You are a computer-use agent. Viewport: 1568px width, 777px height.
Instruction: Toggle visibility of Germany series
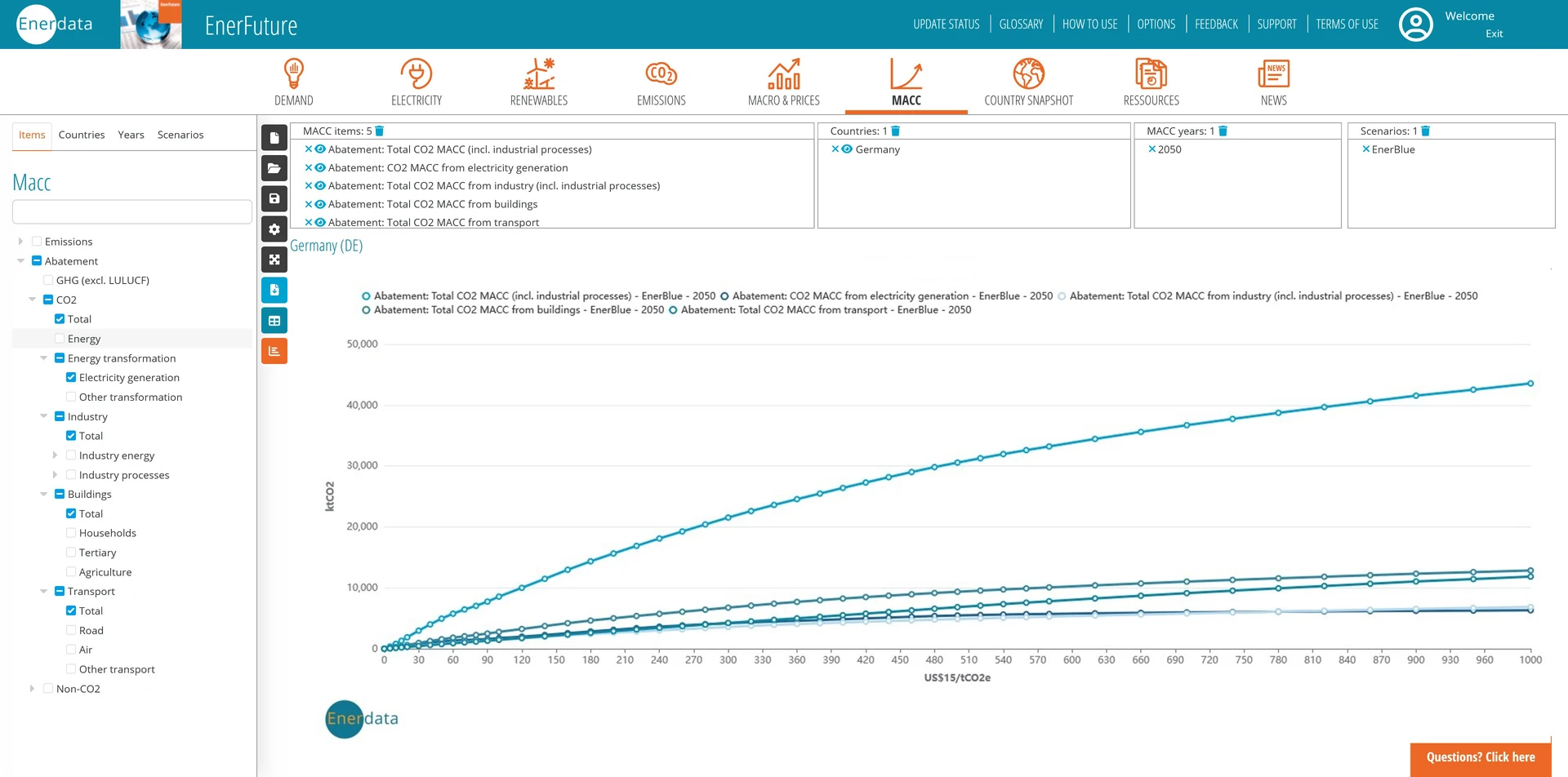[847, 149]
